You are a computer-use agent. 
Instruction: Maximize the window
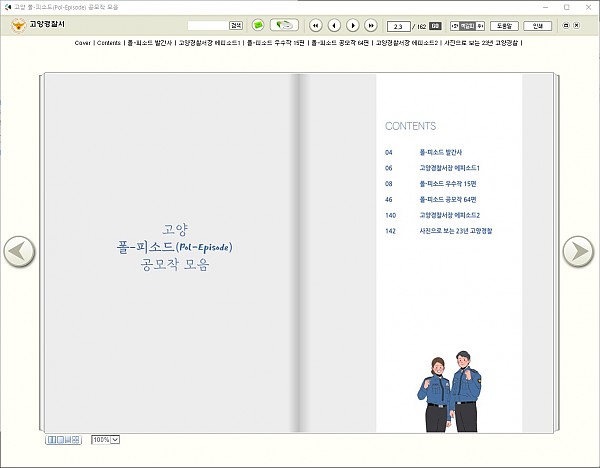coord(567,7)
